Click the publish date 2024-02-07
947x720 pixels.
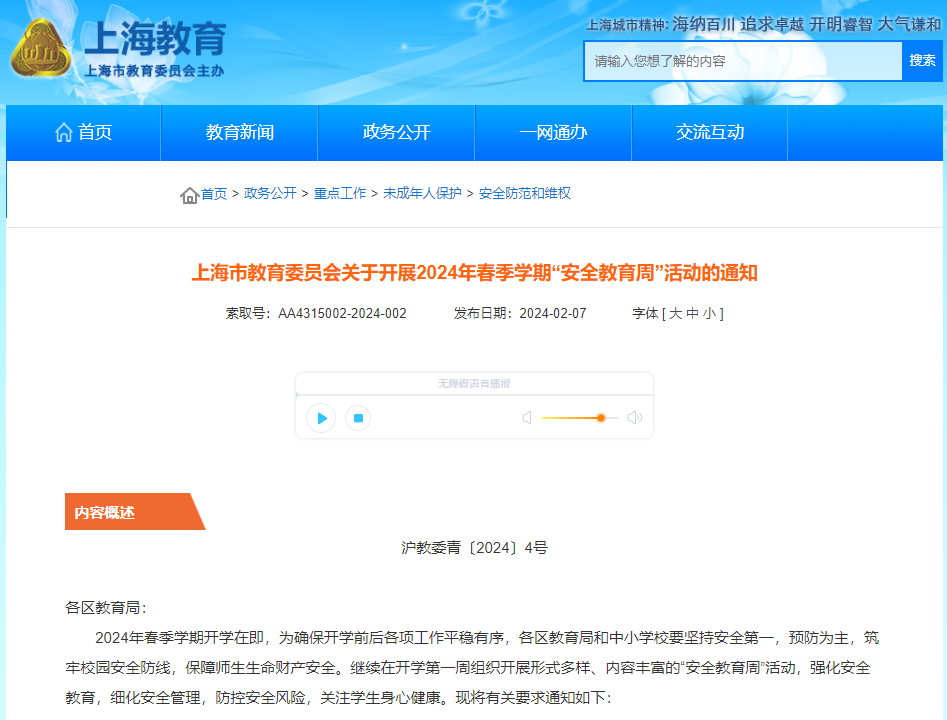(x=553, y=313)
